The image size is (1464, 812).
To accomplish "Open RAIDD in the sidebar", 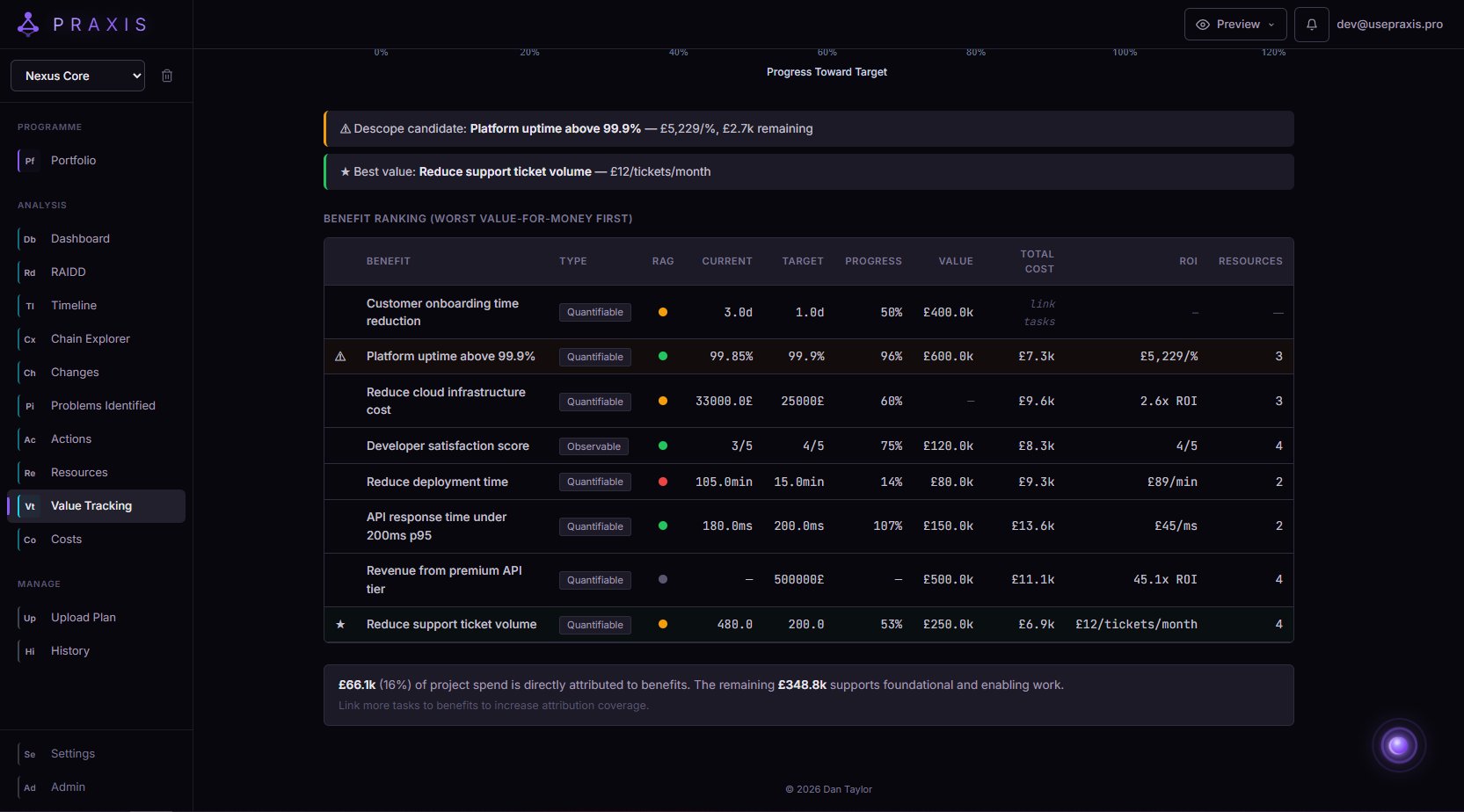I will point(68,272).
